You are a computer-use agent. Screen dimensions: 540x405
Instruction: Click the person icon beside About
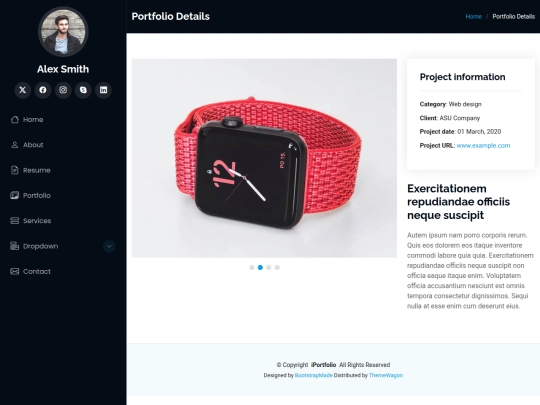[14, 145]
